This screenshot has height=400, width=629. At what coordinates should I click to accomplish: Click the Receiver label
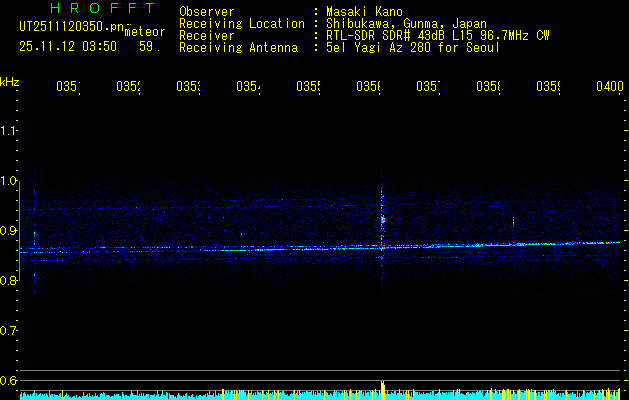[x=207, y=36]
